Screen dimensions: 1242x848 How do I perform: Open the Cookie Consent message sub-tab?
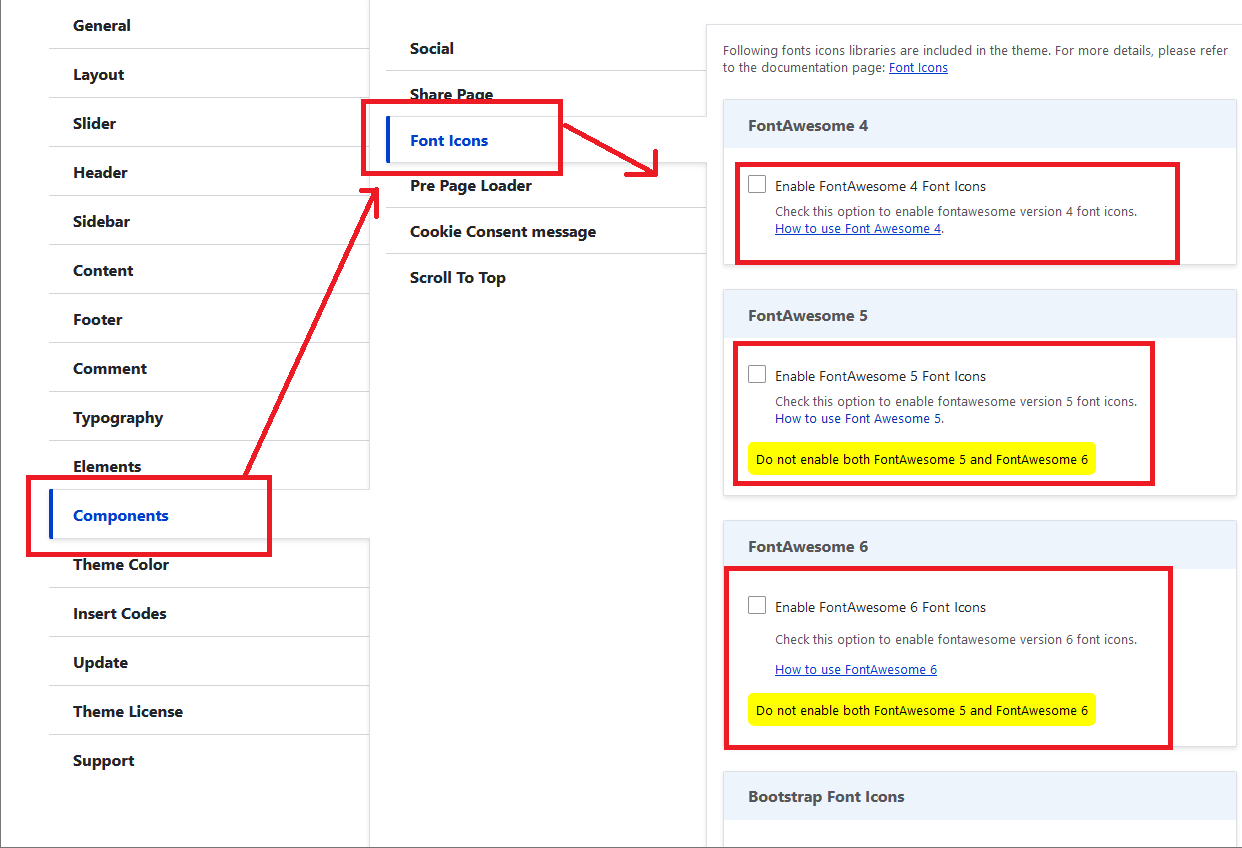pos(503,232)
